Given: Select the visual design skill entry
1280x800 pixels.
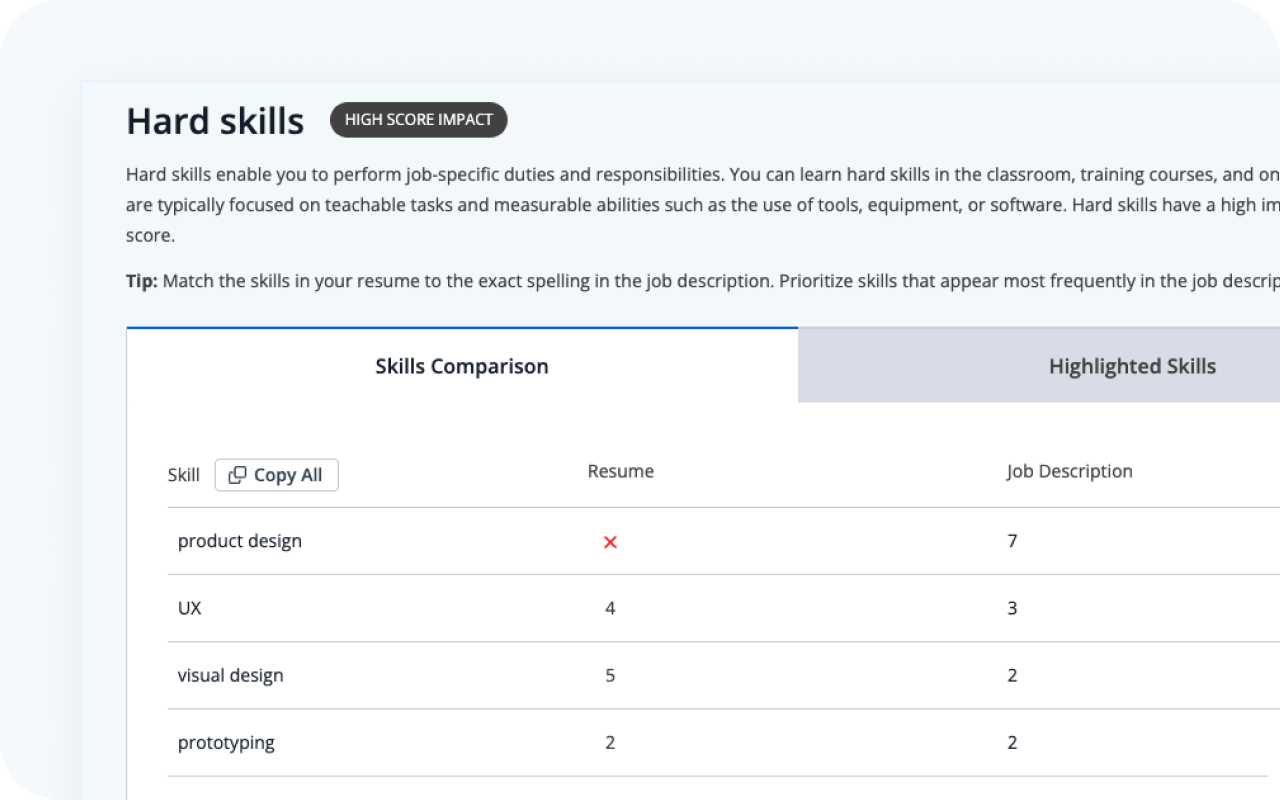Looking at the screenshot, I should (x=230, y=675).
